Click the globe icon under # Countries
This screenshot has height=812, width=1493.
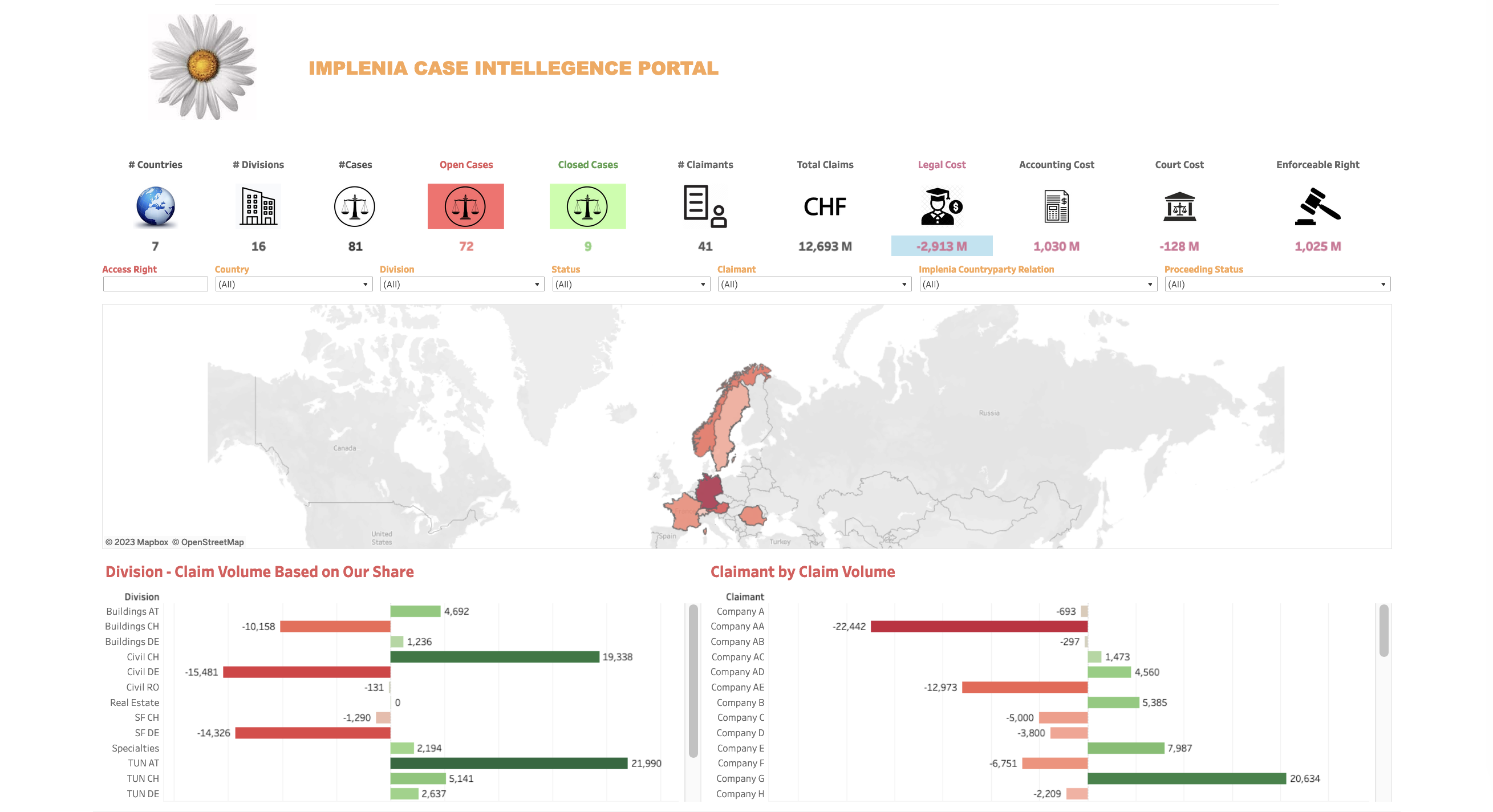coord(155,206)
